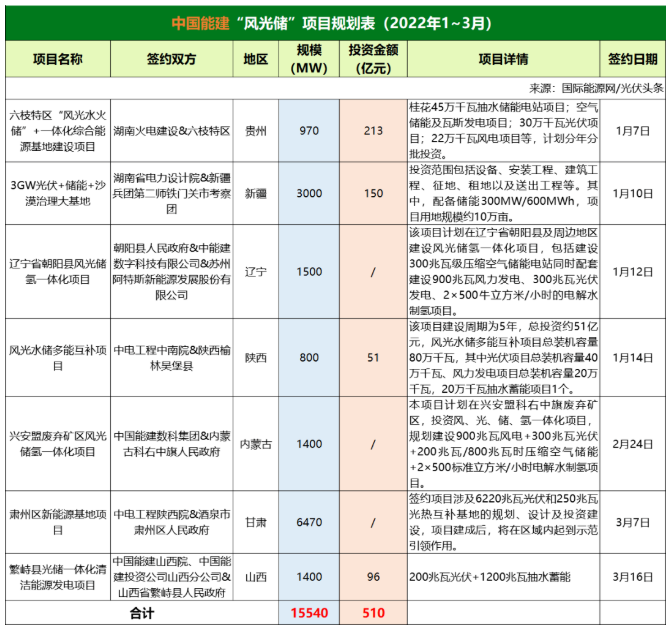Click the 中国能建 "风光储" table title
Image resolution: width=669 pixels, height=631 pixels.
point(334,22)
